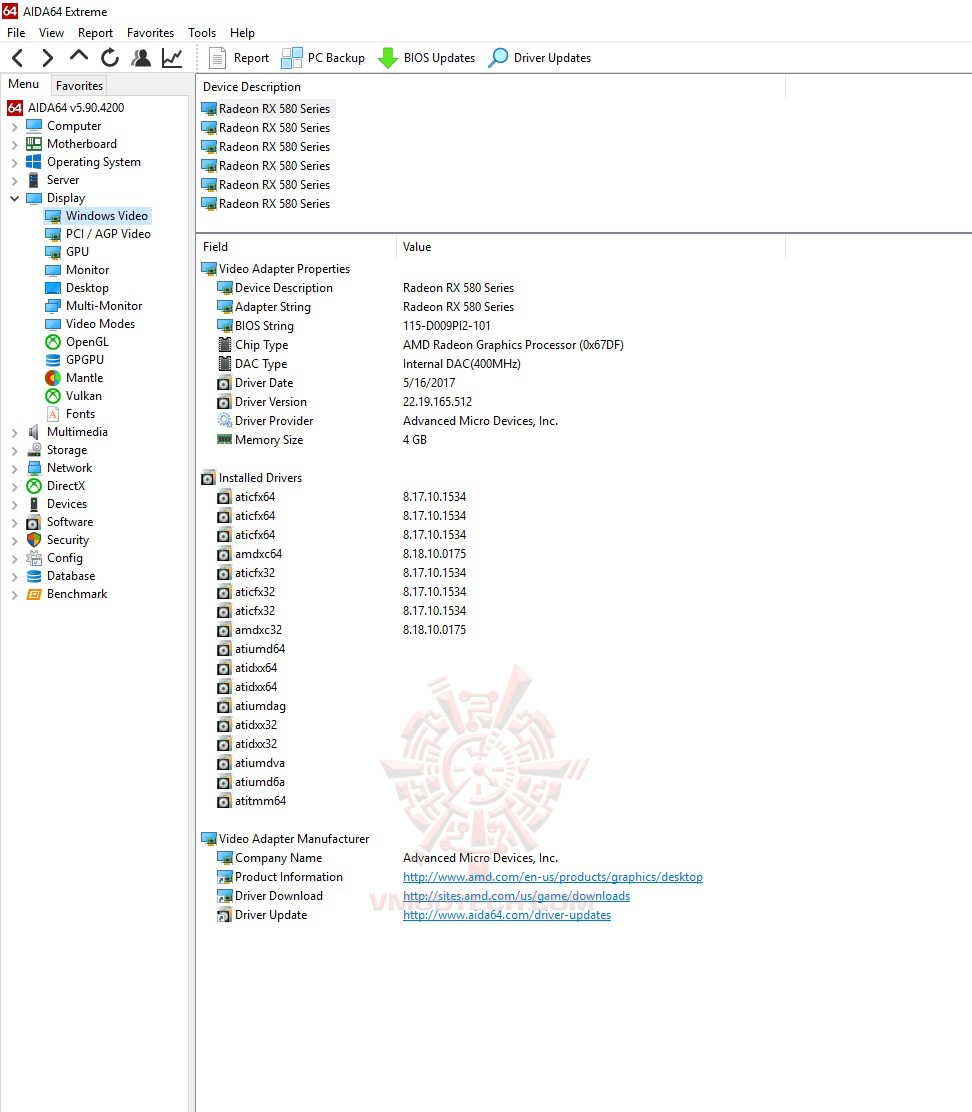
Task: Click the OpenGL icon in the tree
Action: (x=53, y=342)
